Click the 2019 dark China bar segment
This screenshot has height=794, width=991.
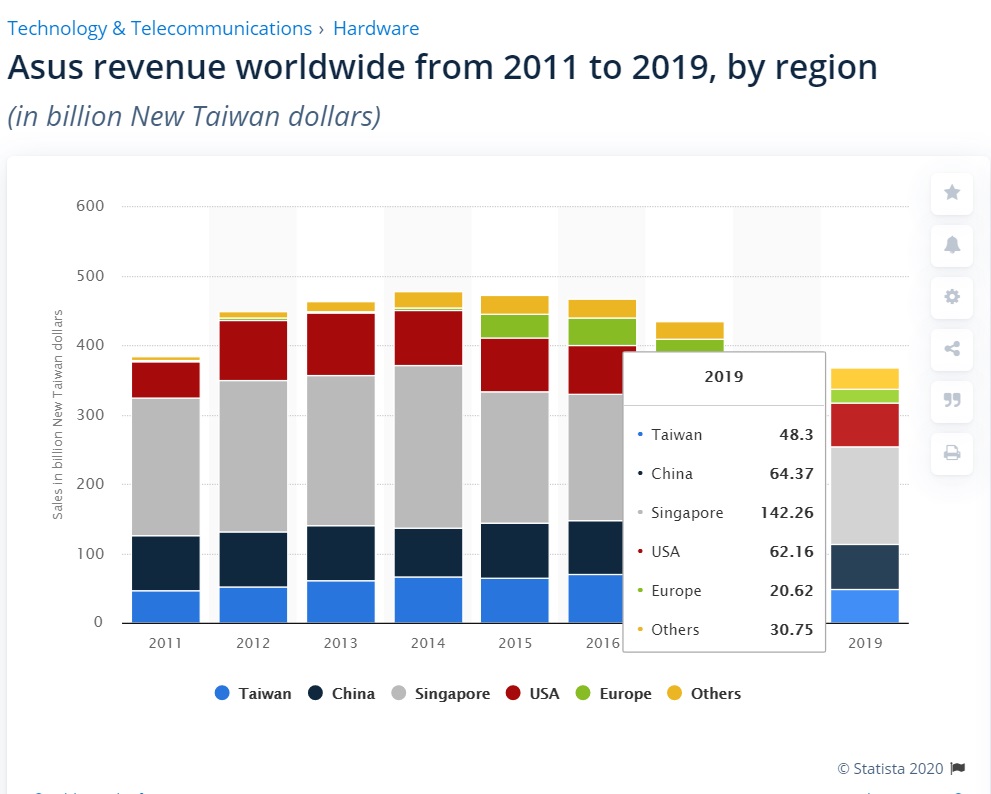[x=865, y=567]
